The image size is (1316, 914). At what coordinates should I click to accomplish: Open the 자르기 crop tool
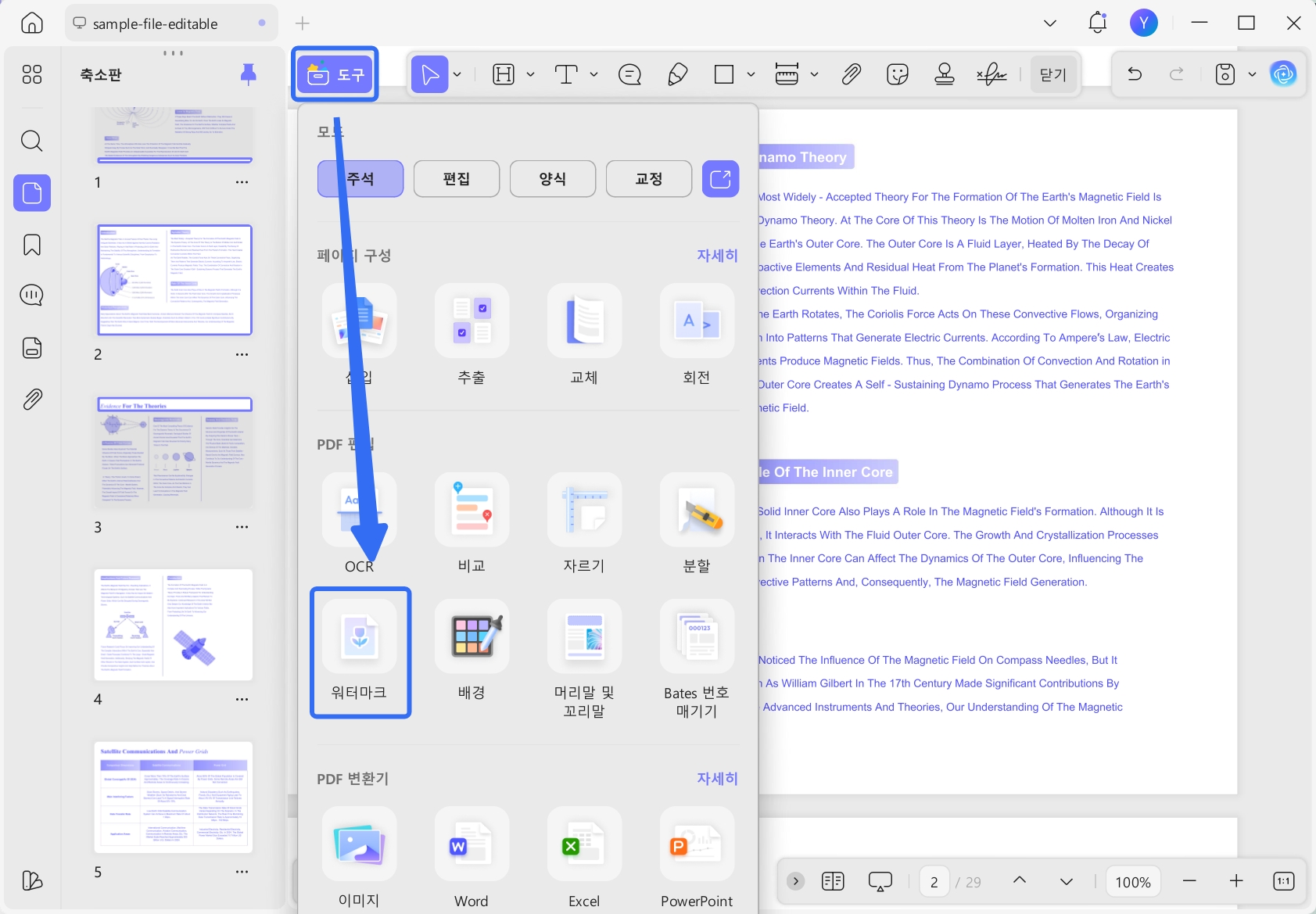(x=584, y=523)
